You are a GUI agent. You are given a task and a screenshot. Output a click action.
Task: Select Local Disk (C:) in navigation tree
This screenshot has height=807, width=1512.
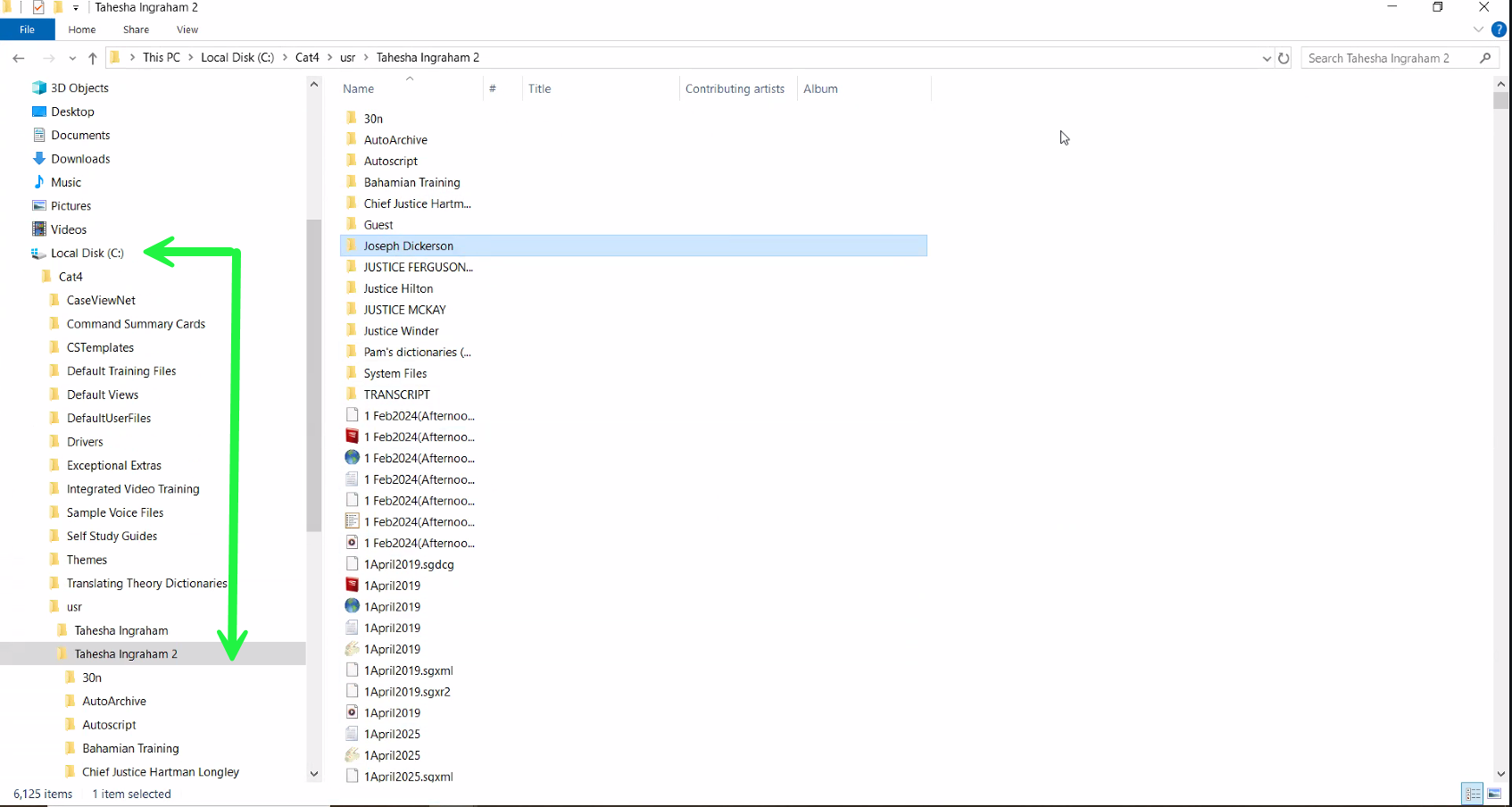[87, 253]
